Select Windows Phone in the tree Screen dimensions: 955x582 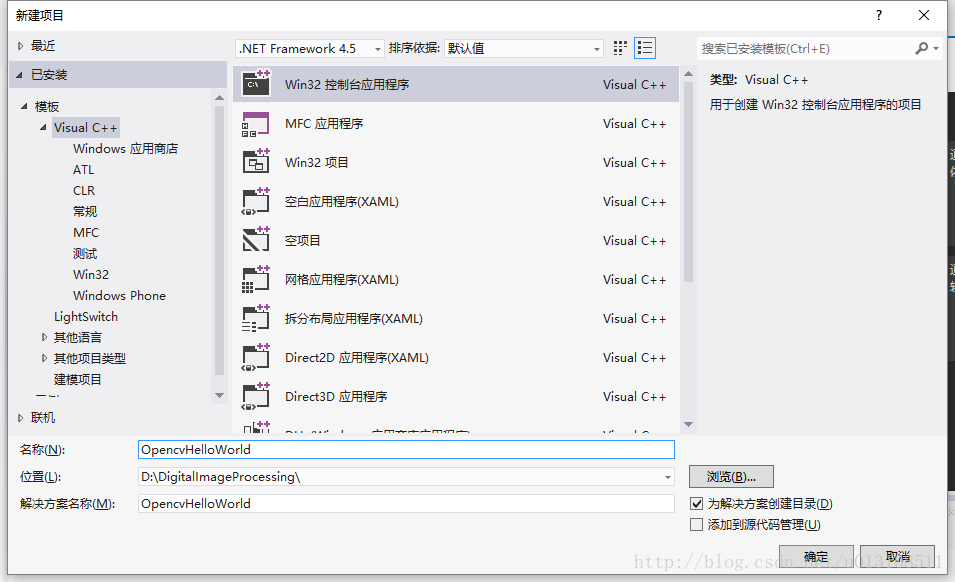119,295
